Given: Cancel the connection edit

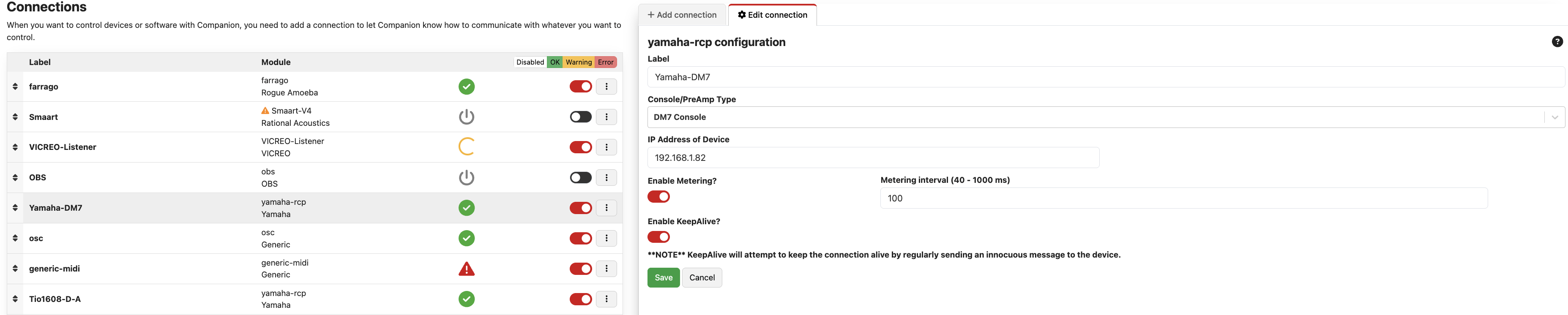Looking at the screenshot, I should (701, 278).
